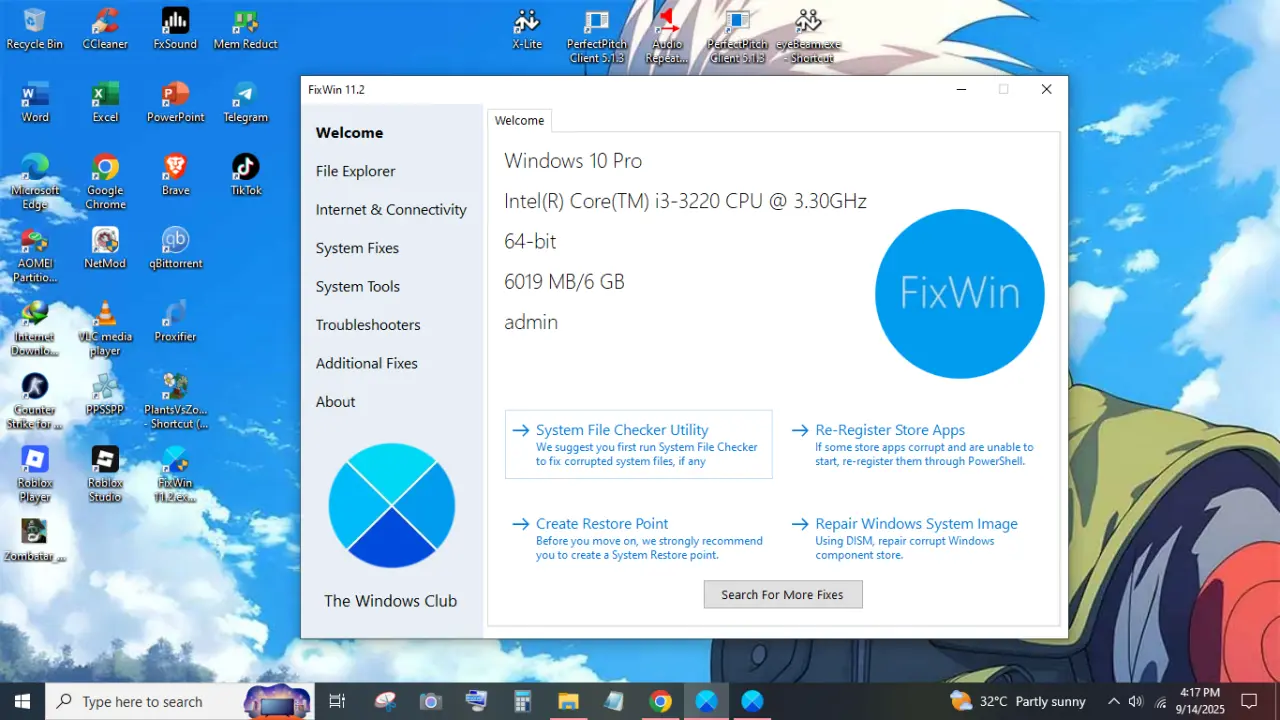Select the PPSSPP desktop icon
The height and width of the screenshot is (720, 1280).
click(x=105, y=394)
